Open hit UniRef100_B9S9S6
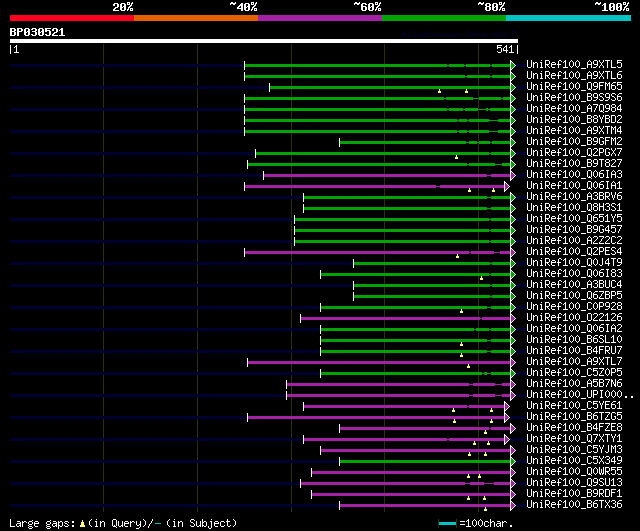The width and height of the screenshot is (640, 531). tap(574, 98)
